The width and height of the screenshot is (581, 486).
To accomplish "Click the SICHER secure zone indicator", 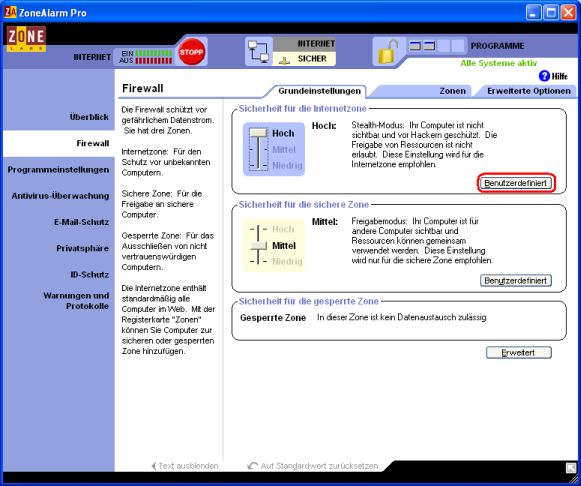I will [x=304, y=59].
